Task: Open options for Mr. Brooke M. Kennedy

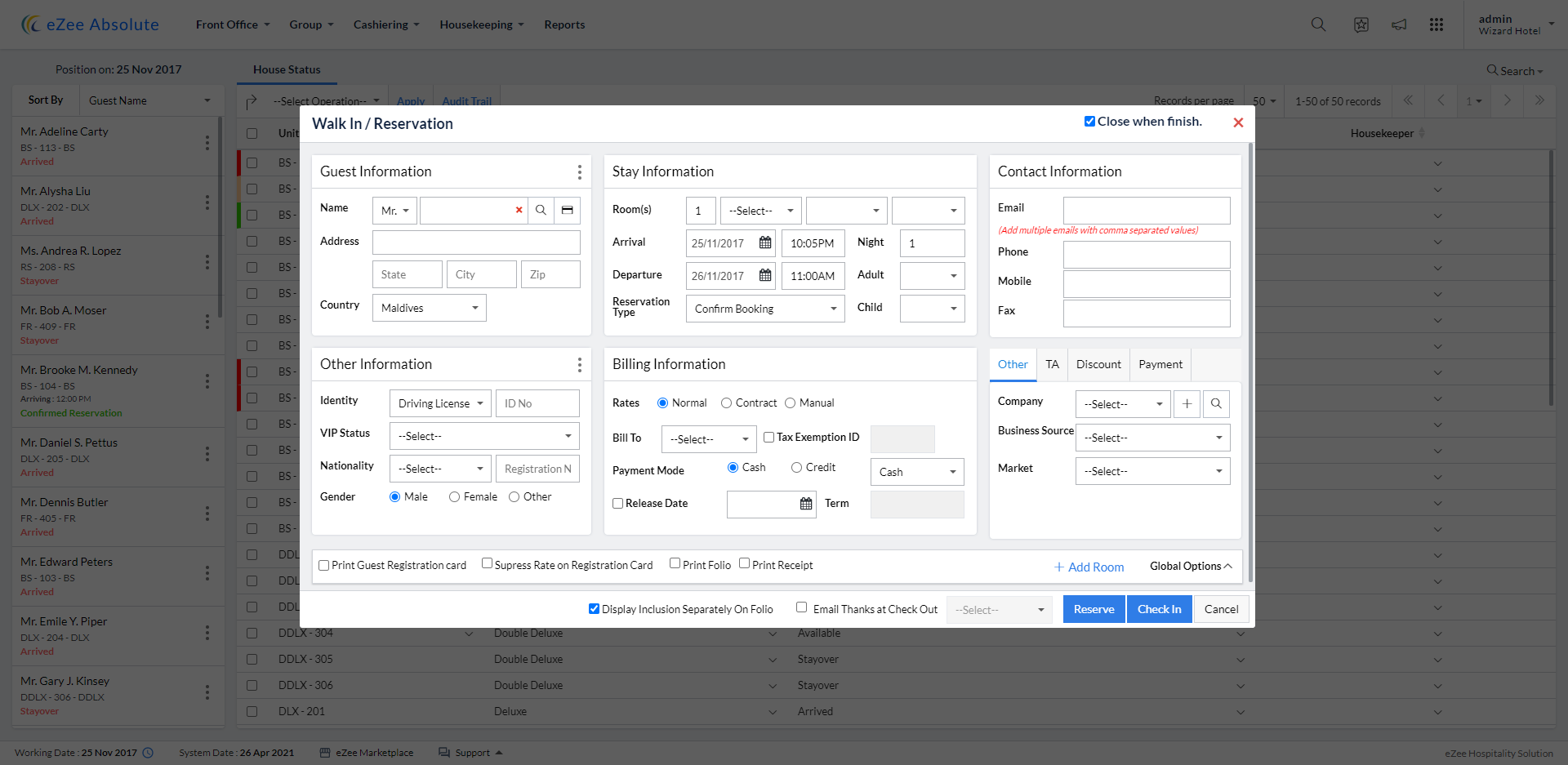Action: [x=207, y=381]
